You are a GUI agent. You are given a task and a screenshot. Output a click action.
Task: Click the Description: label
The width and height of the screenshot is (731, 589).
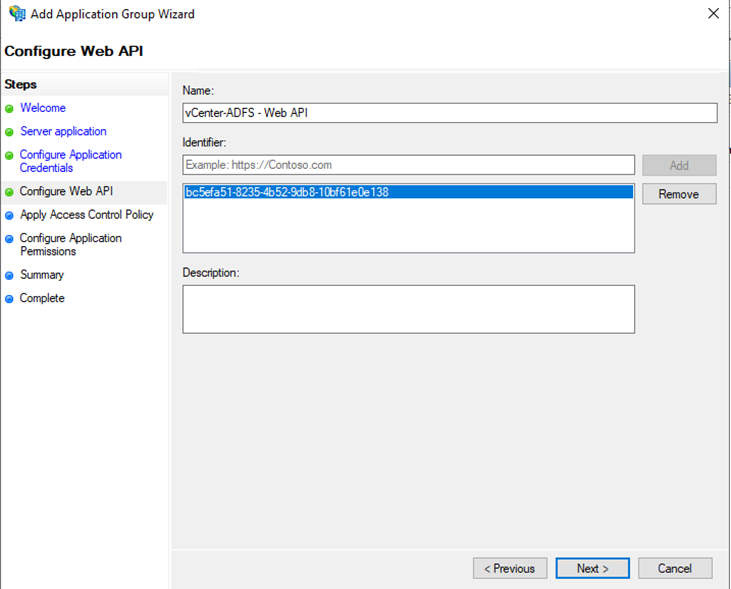211,272
